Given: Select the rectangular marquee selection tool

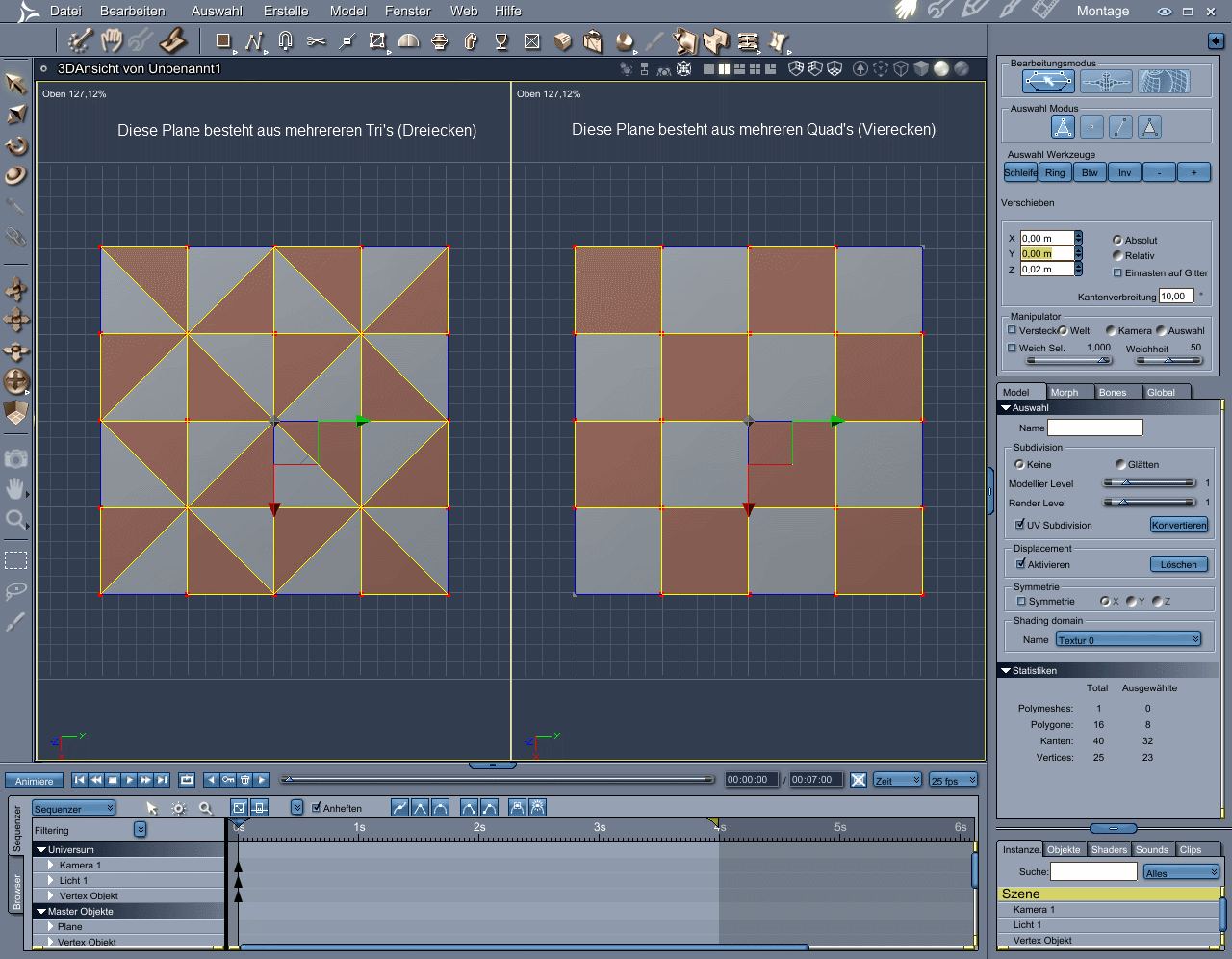Looking at the screenshot, I should 15,560.
